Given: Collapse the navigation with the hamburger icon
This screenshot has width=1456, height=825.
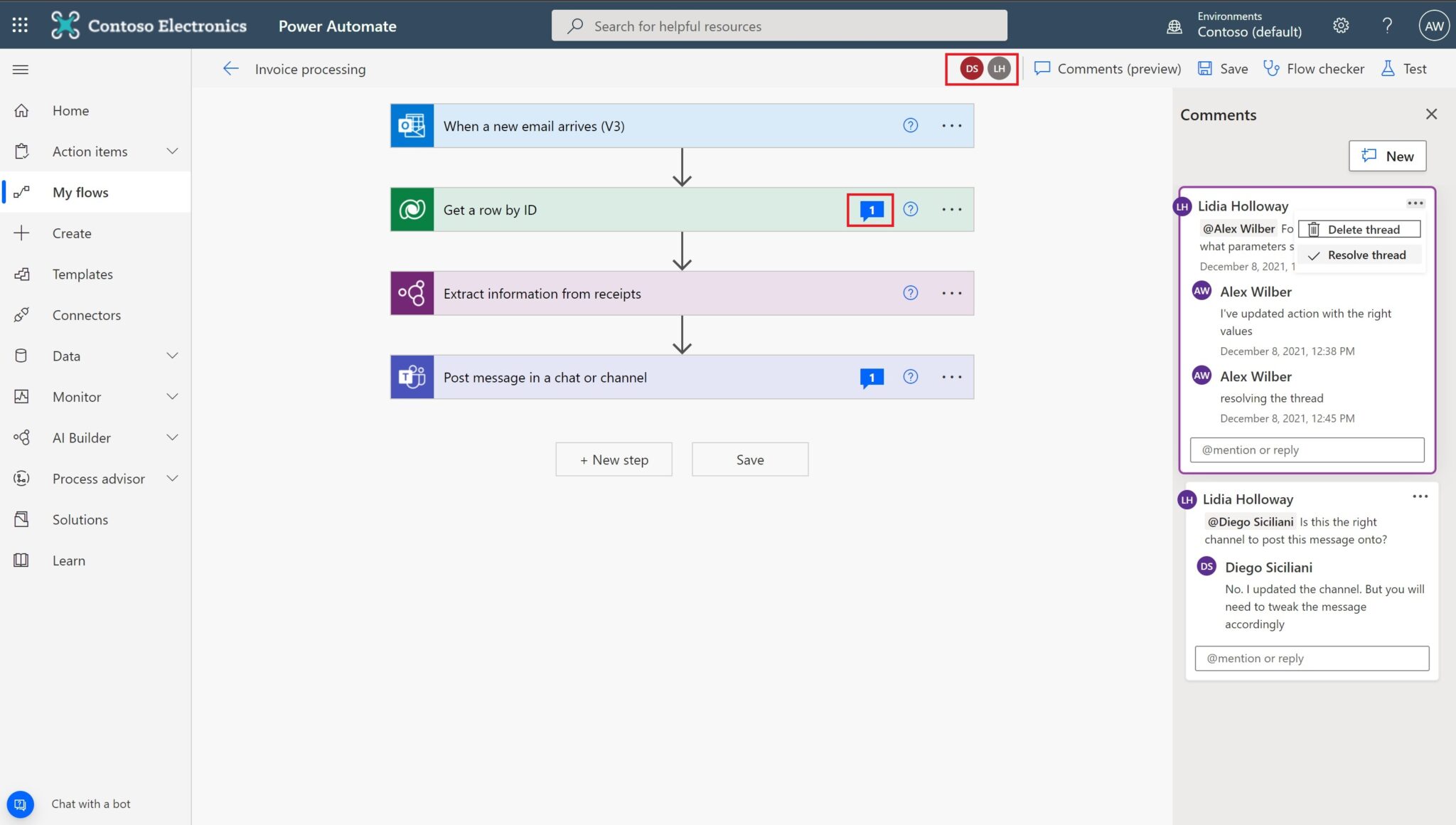Looking at the screenshot, I should 20,68.
